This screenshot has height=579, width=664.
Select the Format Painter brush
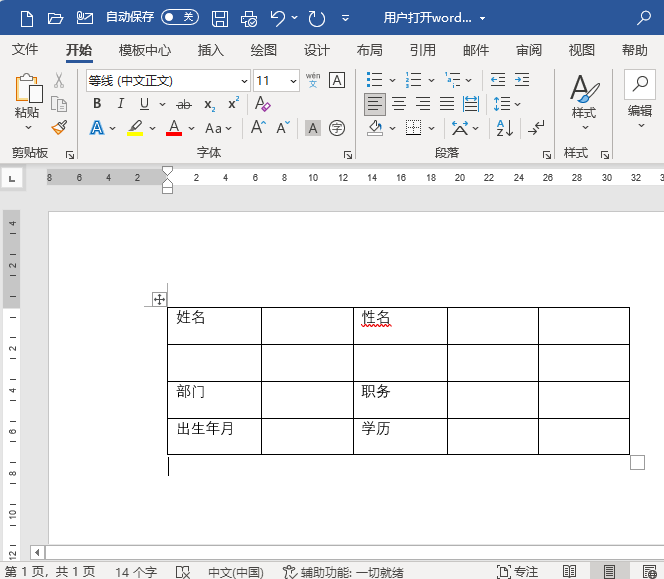(x=59, y=127)
